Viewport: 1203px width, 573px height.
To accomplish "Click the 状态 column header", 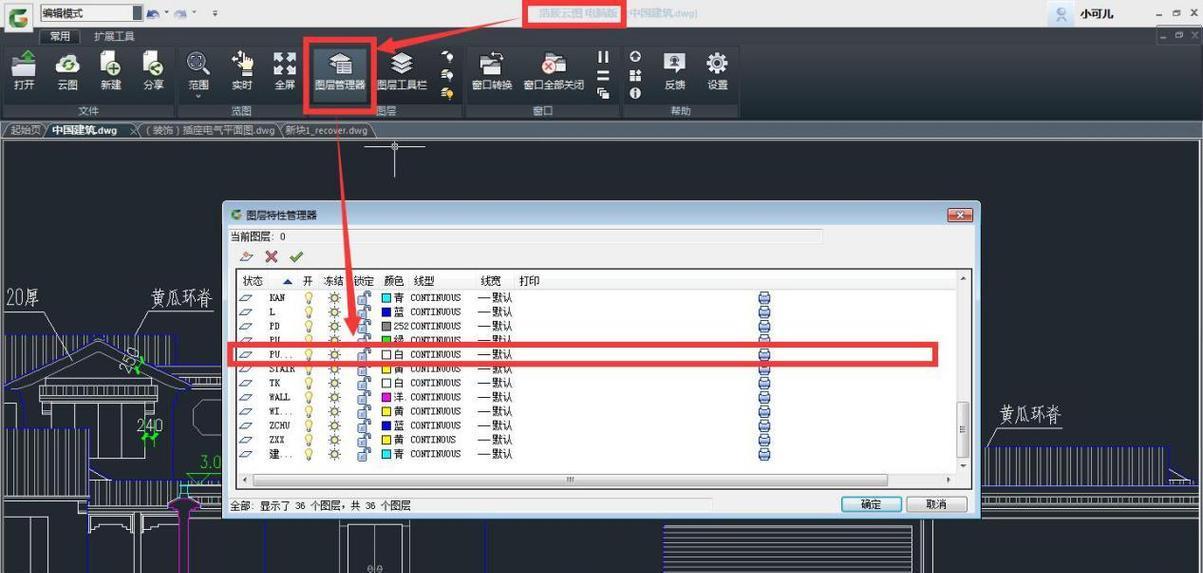I will point(252,281).
